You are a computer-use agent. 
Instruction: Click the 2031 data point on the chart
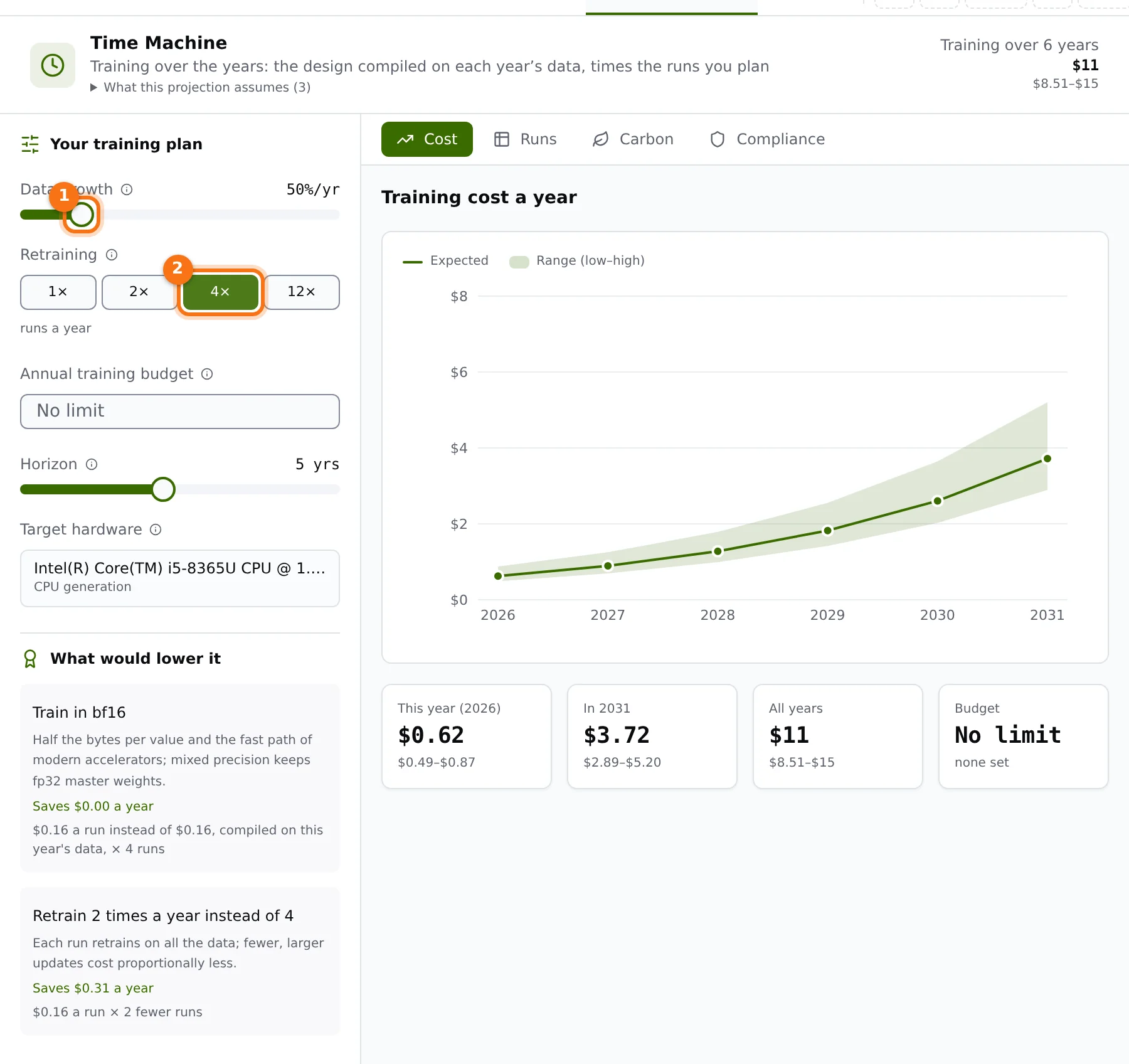(1047, 459)
